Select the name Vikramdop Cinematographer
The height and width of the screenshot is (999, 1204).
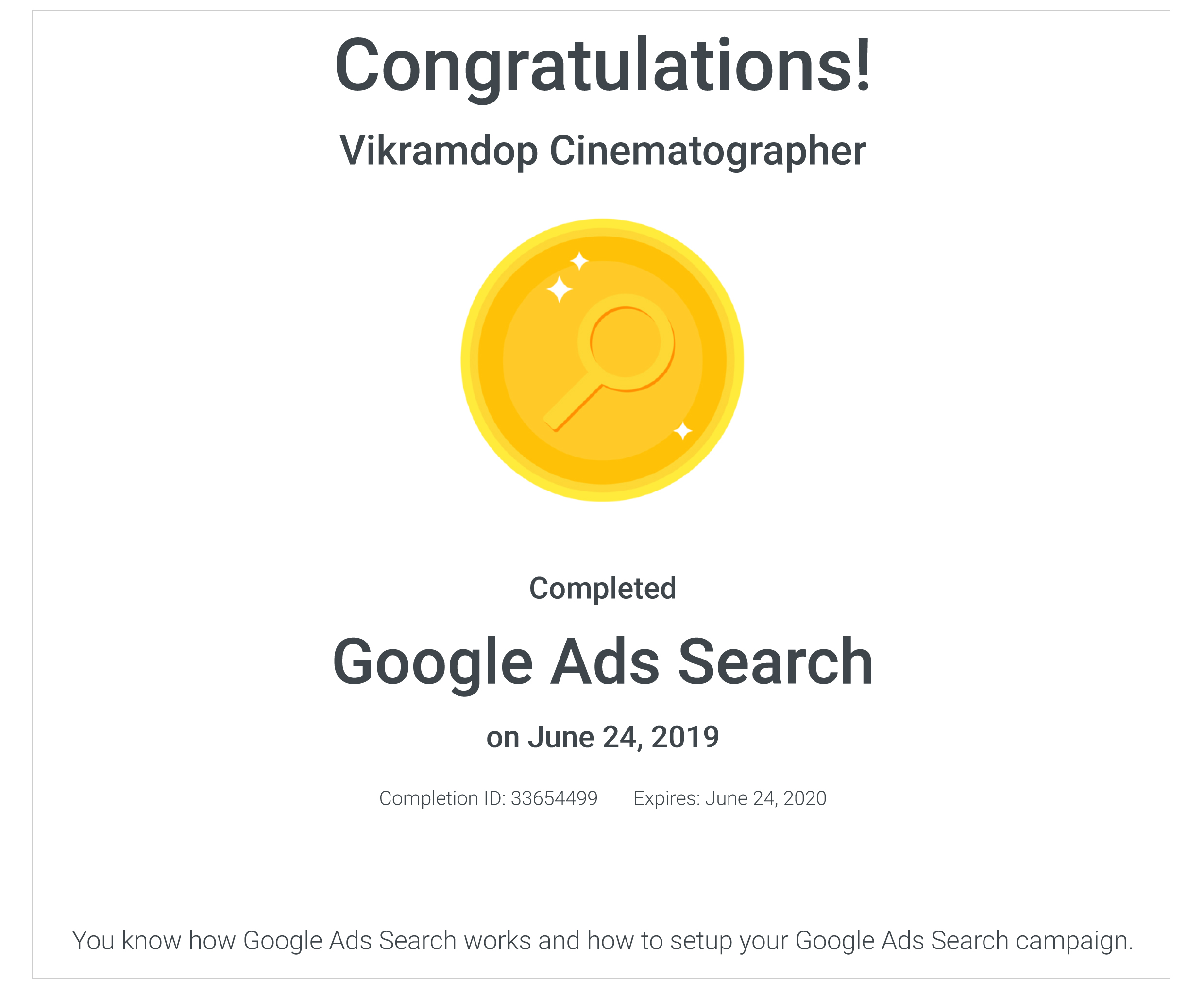603,152
